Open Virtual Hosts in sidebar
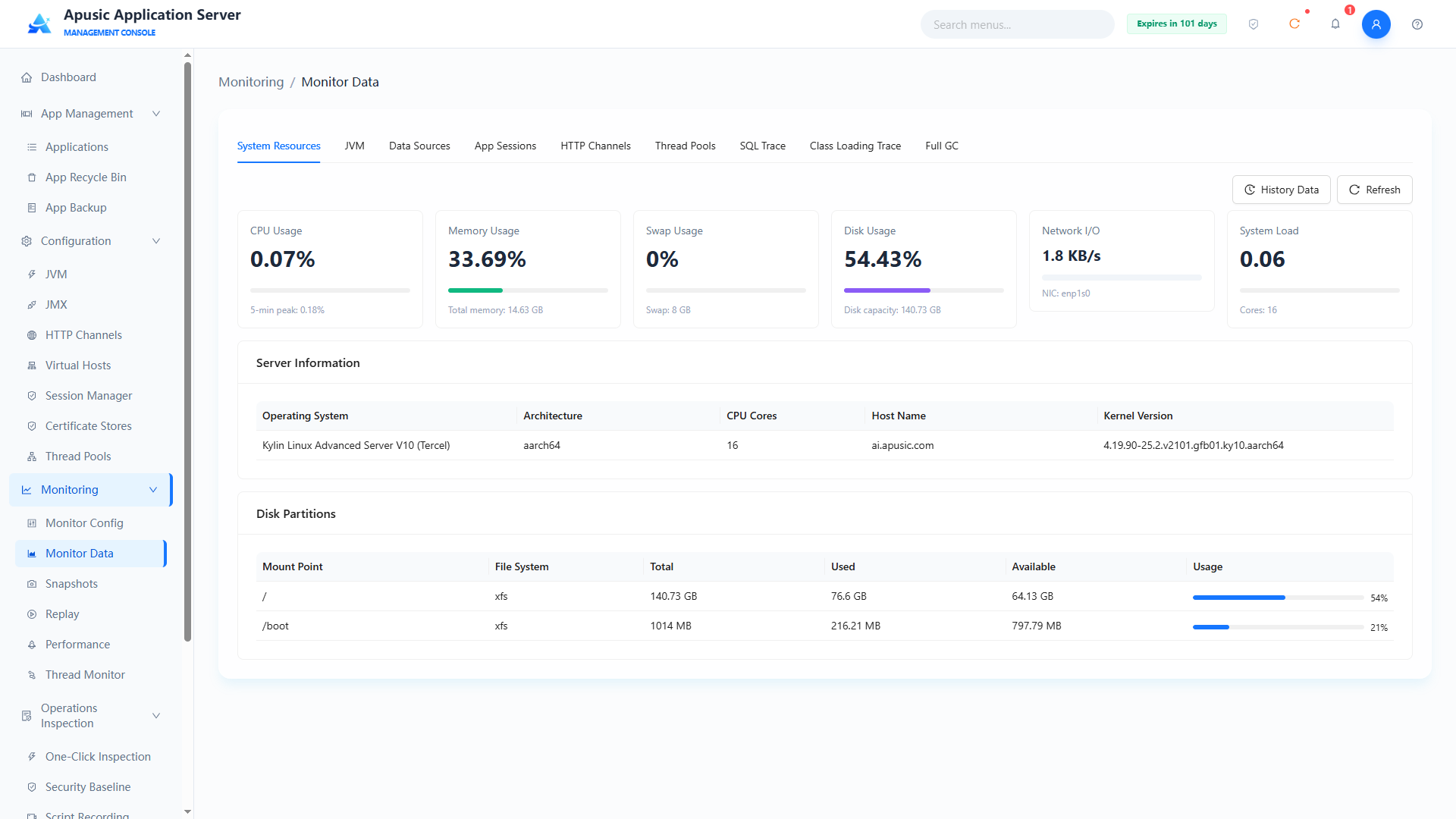This screenshot has height=819, width=1456. (78, 366)
